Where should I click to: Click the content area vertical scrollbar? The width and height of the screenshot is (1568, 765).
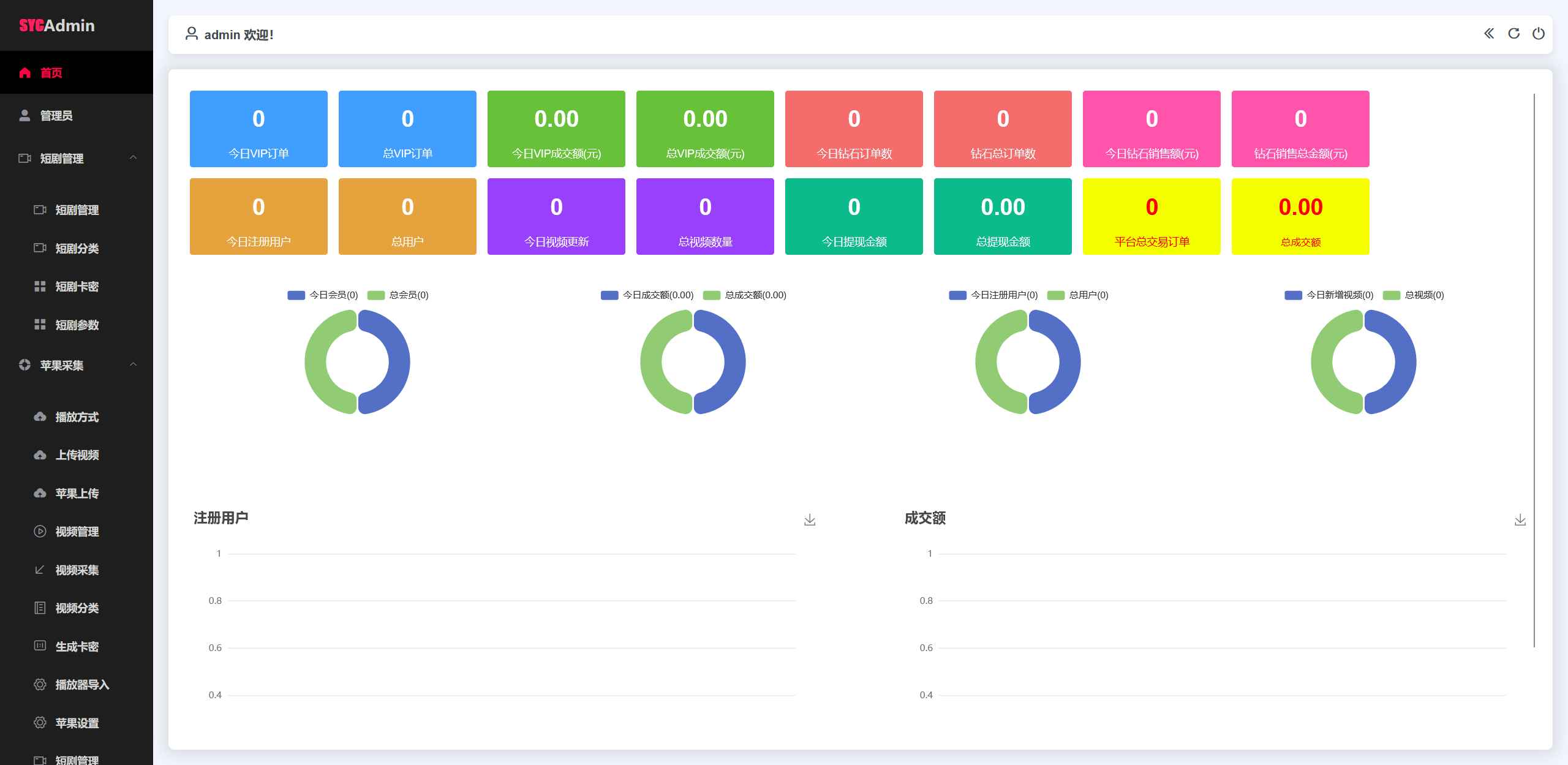1534,367
